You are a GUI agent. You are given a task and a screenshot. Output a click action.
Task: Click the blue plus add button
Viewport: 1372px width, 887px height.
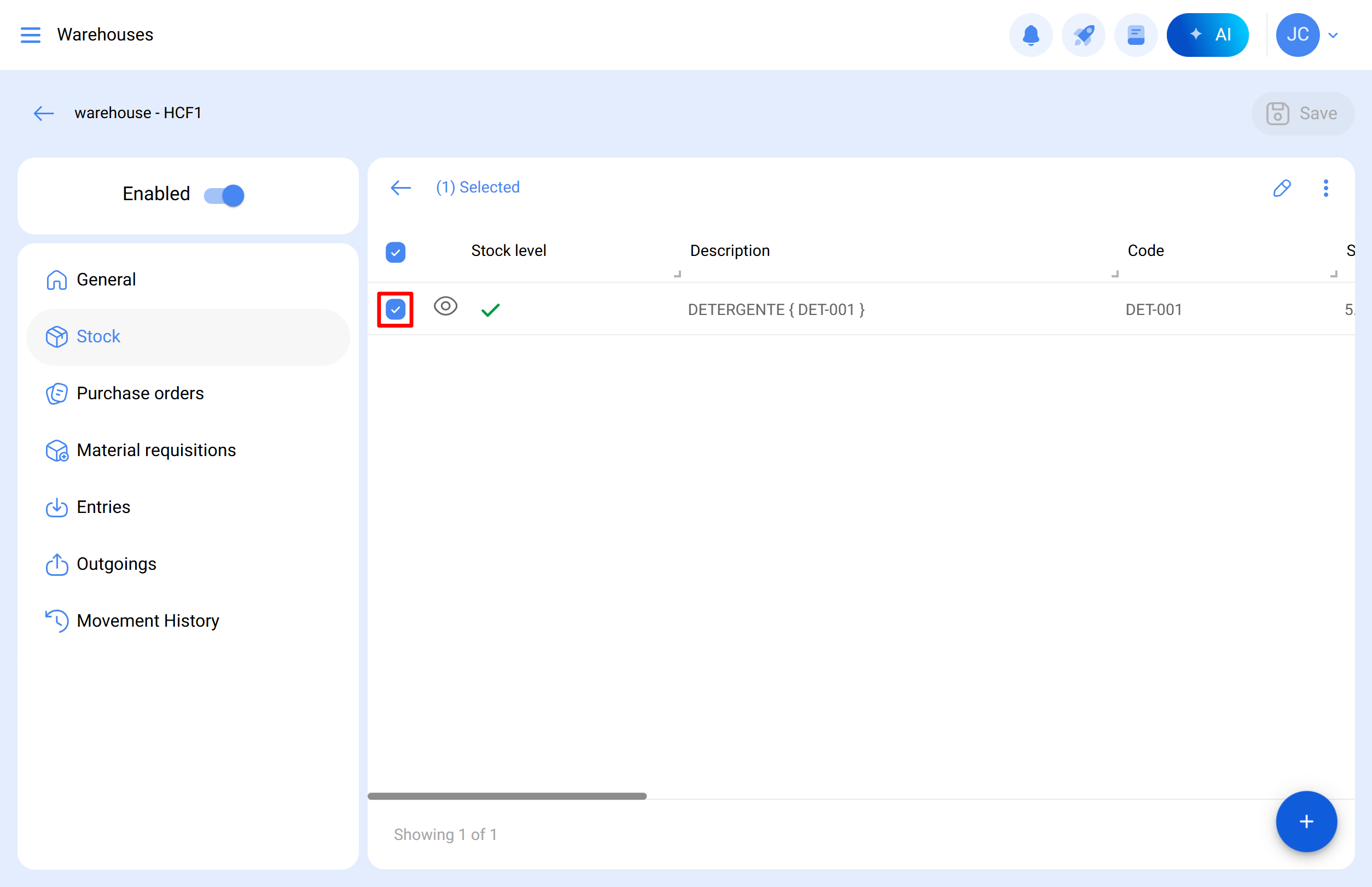[x=1306, y=821]
